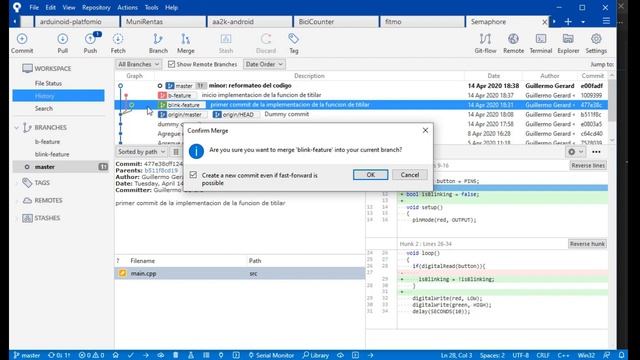Toggle Show Remote Branches checkbox
Viewport: 640px width, 360px height.
click(171, 64)
